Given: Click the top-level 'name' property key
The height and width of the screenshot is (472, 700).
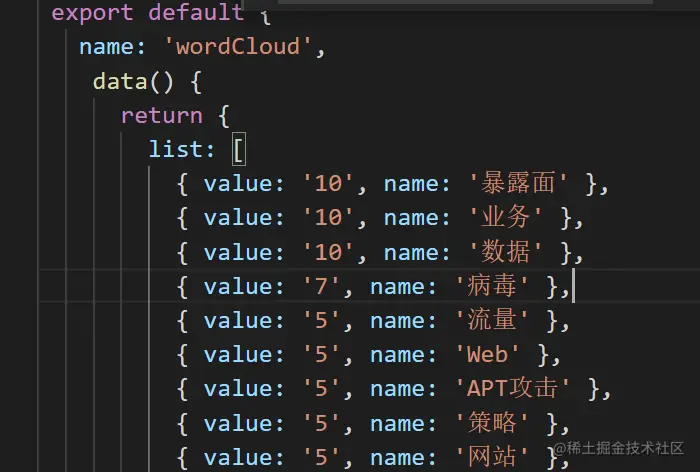Looking at the screenshot, I should pos(107,47).
